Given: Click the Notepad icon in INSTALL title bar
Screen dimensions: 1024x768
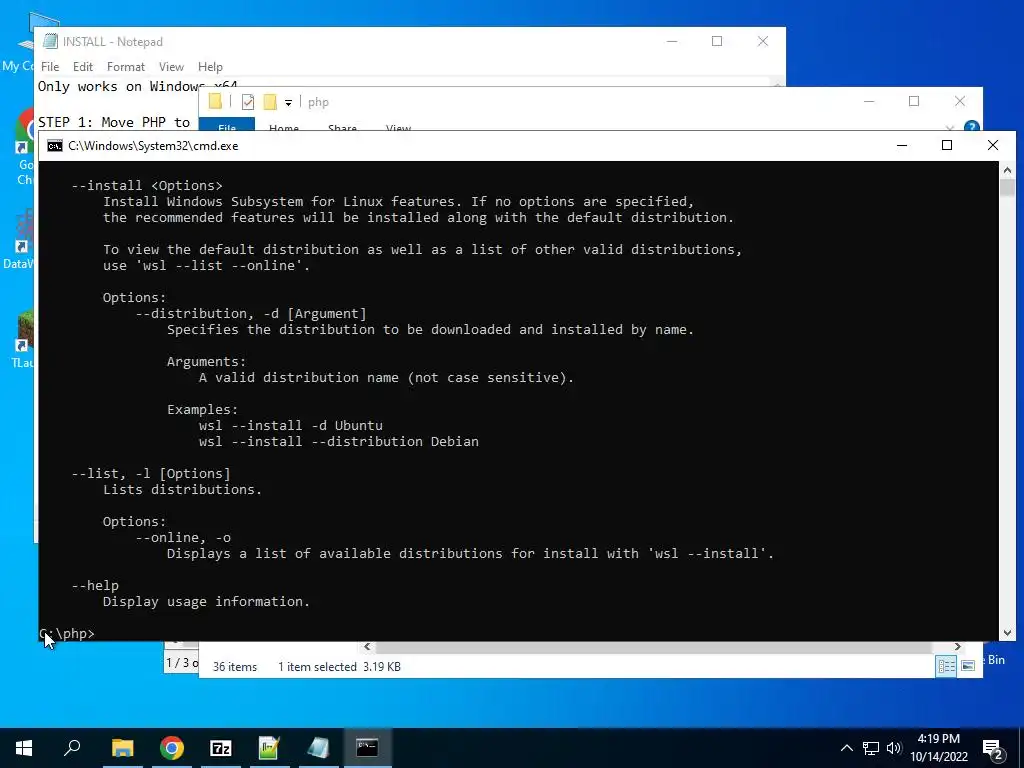Looking at the screenshot, I should 50,41.
